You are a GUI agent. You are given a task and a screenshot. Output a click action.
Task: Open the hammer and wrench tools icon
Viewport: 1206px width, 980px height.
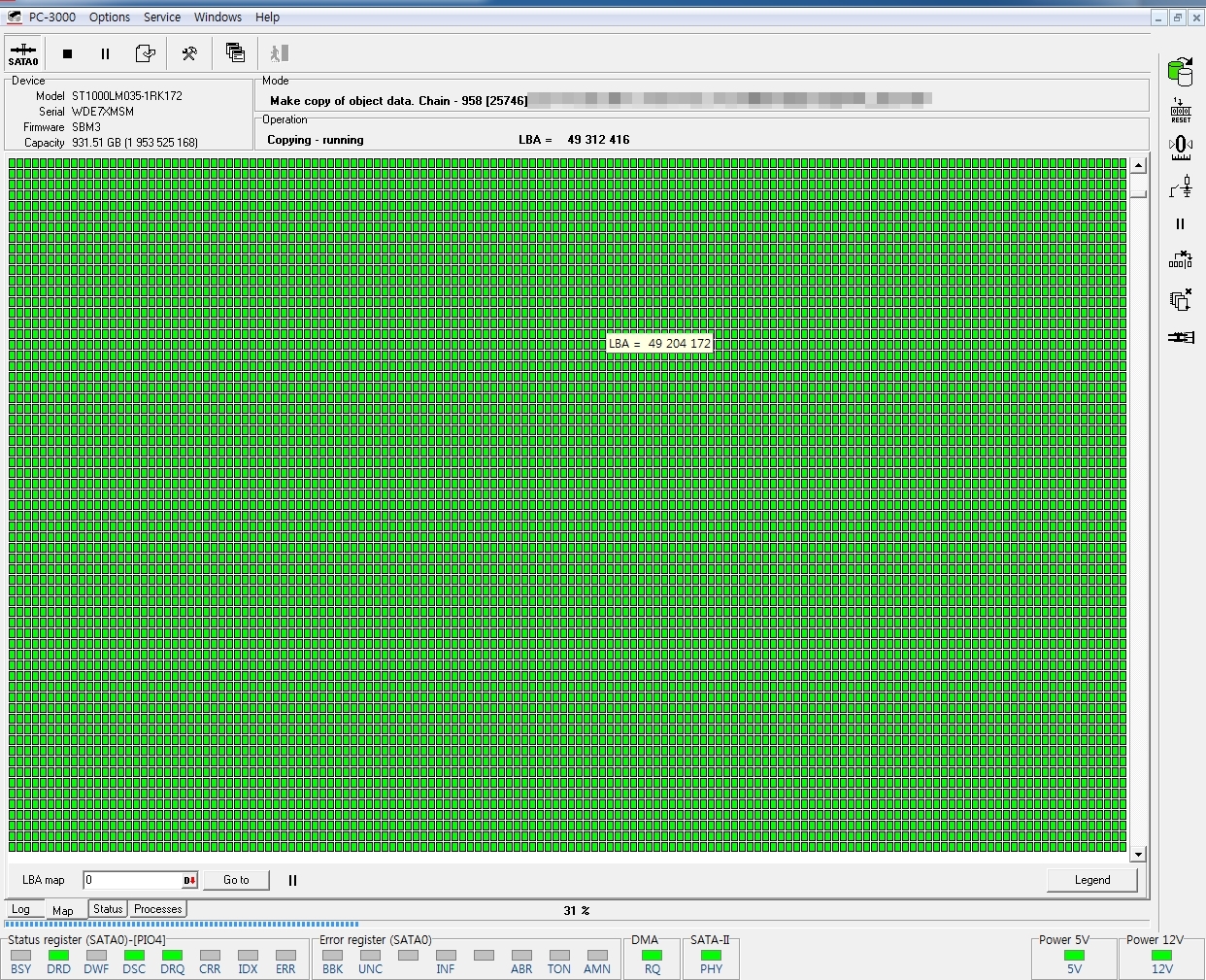(189, 53)
